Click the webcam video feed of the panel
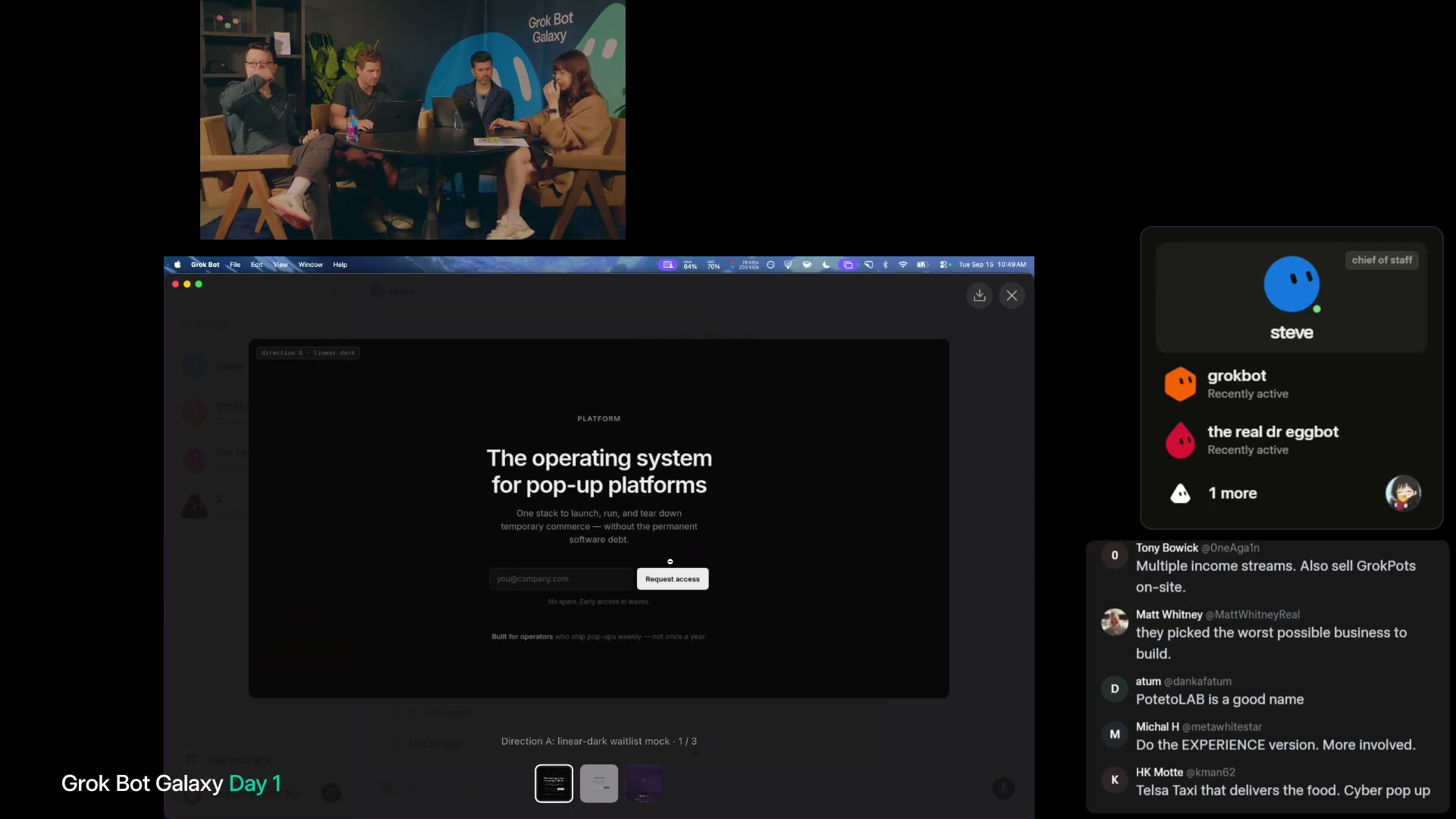The width and height of the screenshot is (1456, 819). click(413, 120)
